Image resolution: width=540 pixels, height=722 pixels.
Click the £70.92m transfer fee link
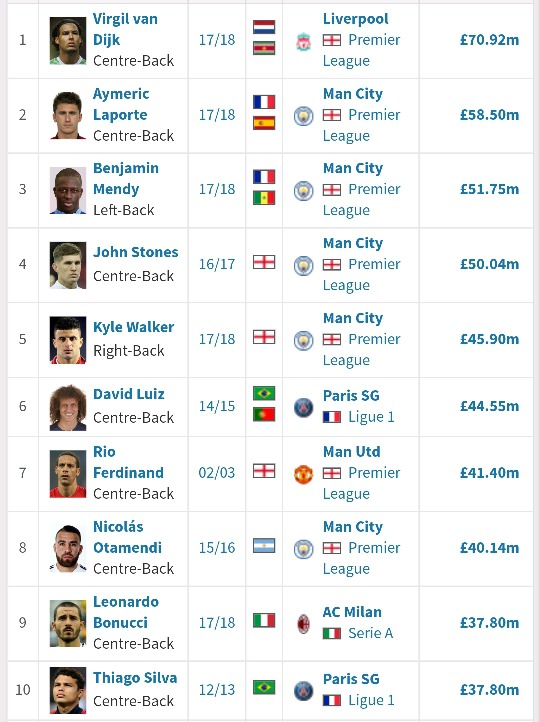pos(489,40)
